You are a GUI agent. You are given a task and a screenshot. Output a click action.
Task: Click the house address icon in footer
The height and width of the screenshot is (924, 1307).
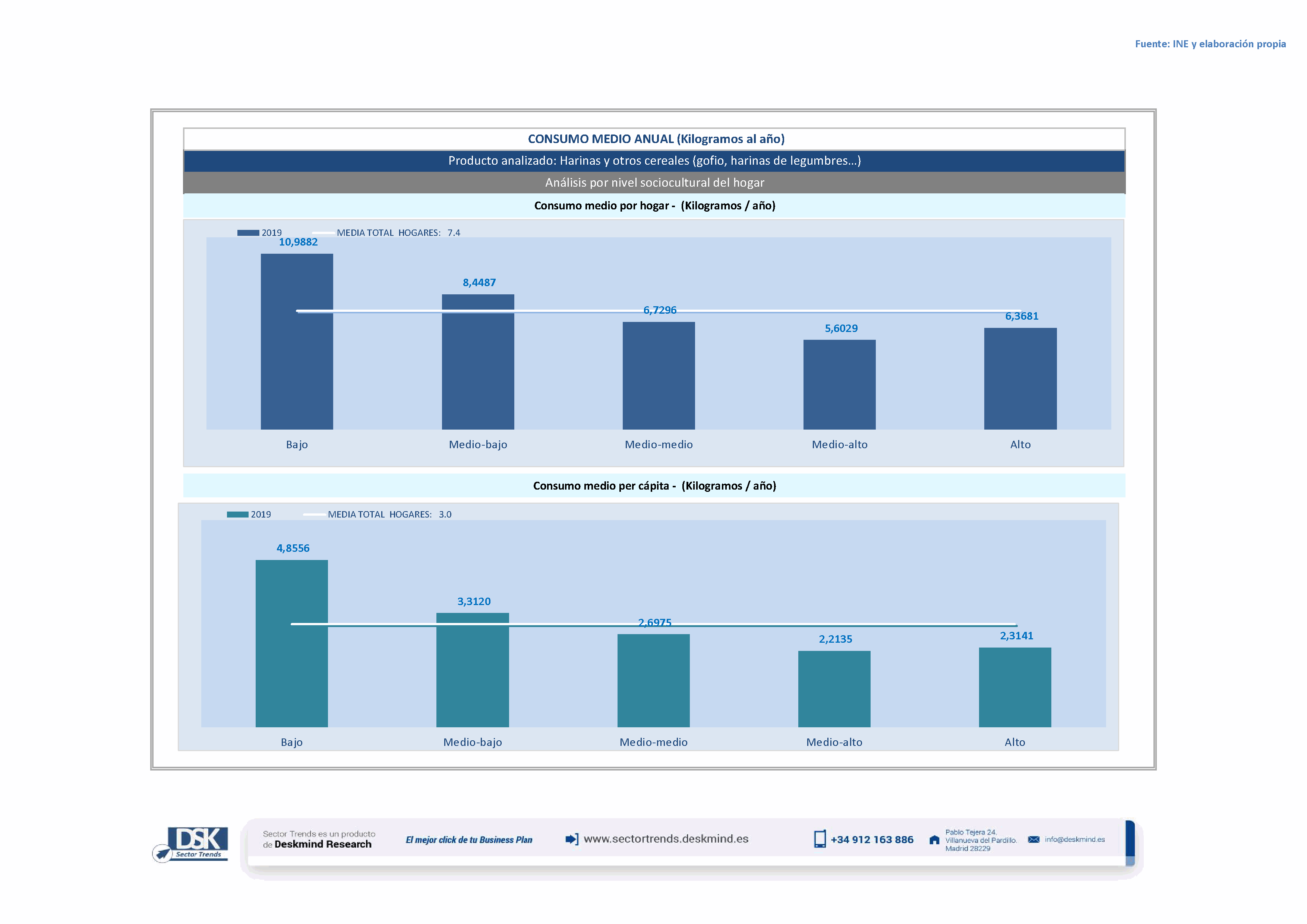[x=934, y=840]
